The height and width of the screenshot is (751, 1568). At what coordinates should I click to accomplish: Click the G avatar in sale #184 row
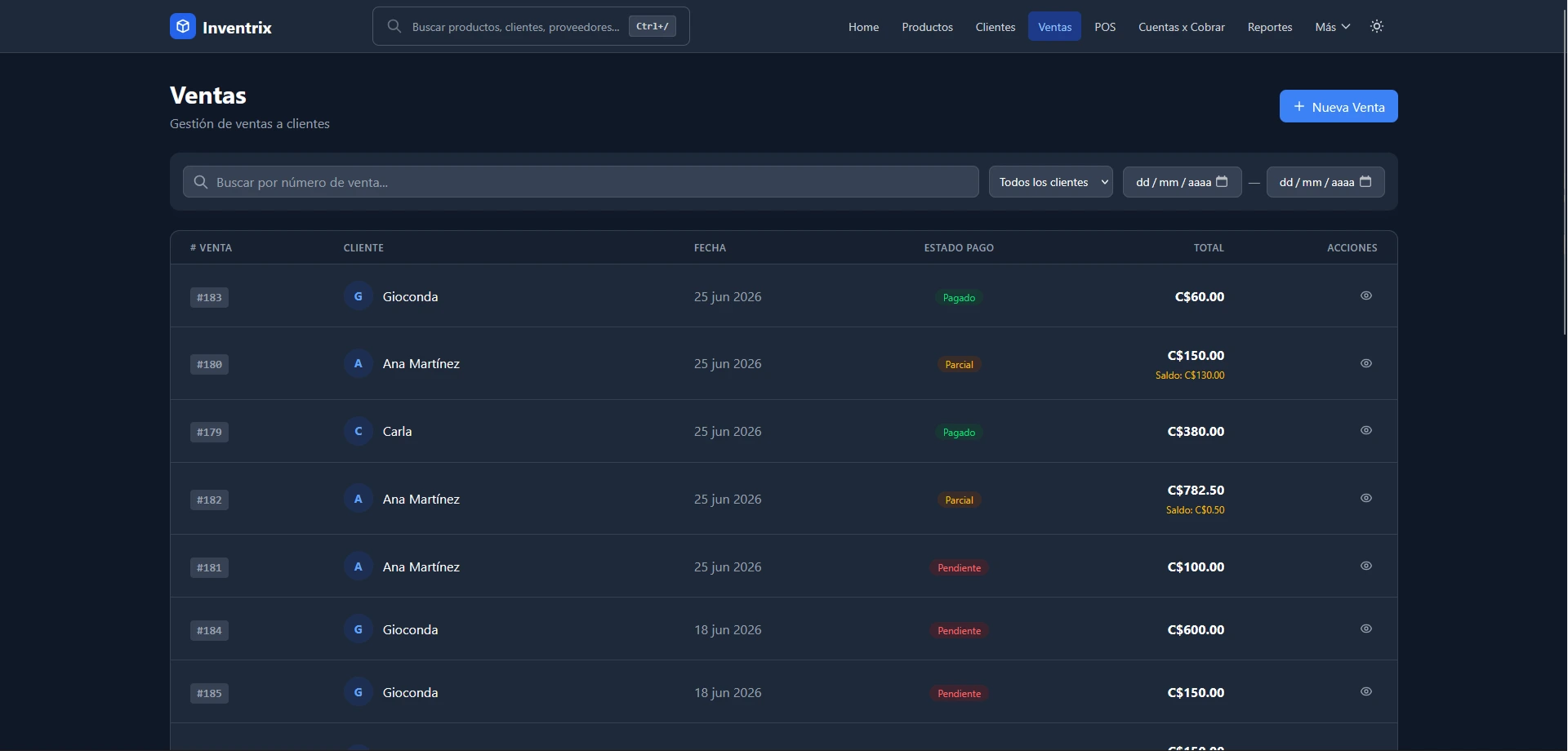tap(359, 629)
